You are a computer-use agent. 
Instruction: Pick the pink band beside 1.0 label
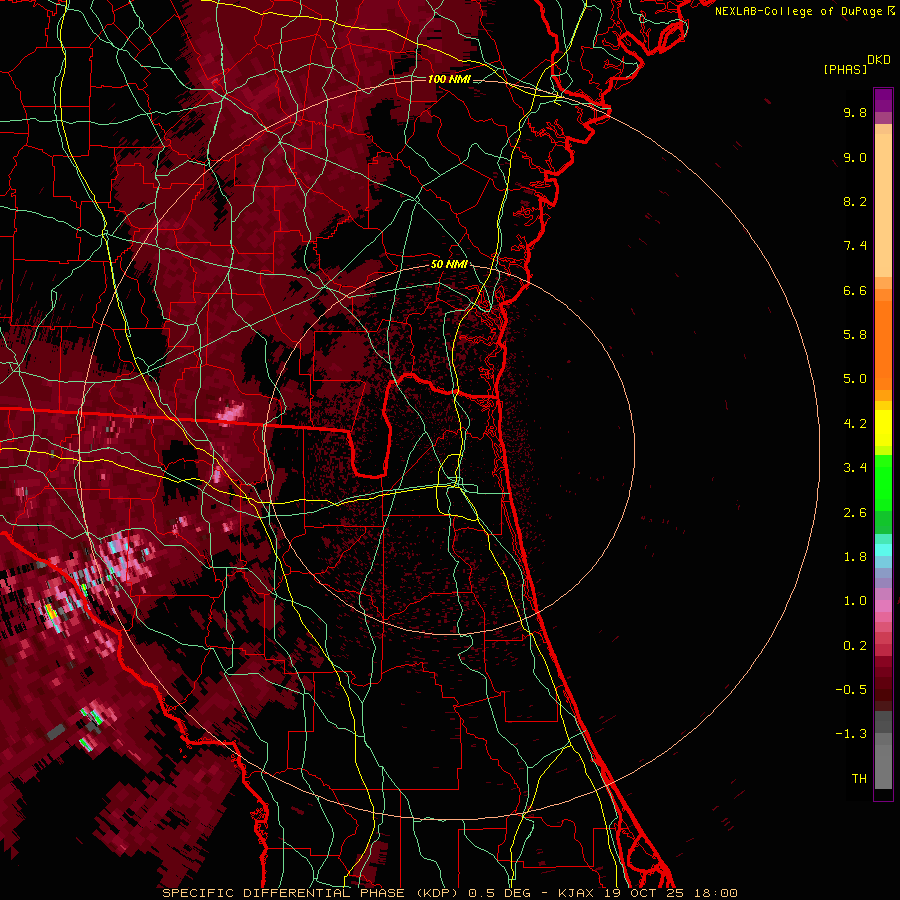pyautogui.click(x=883, y=605)
